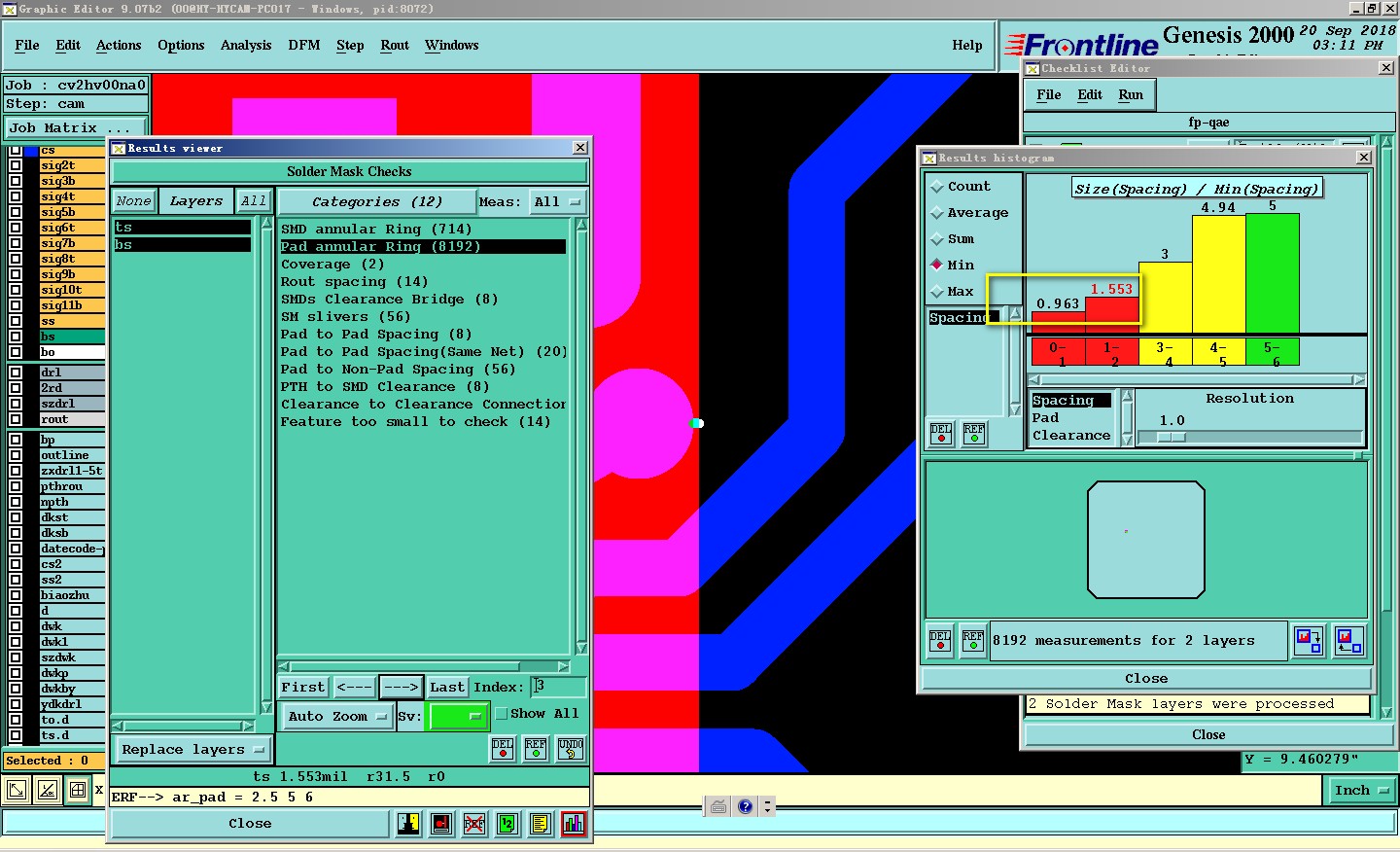Click the Frontline logo

(1081, 45)
